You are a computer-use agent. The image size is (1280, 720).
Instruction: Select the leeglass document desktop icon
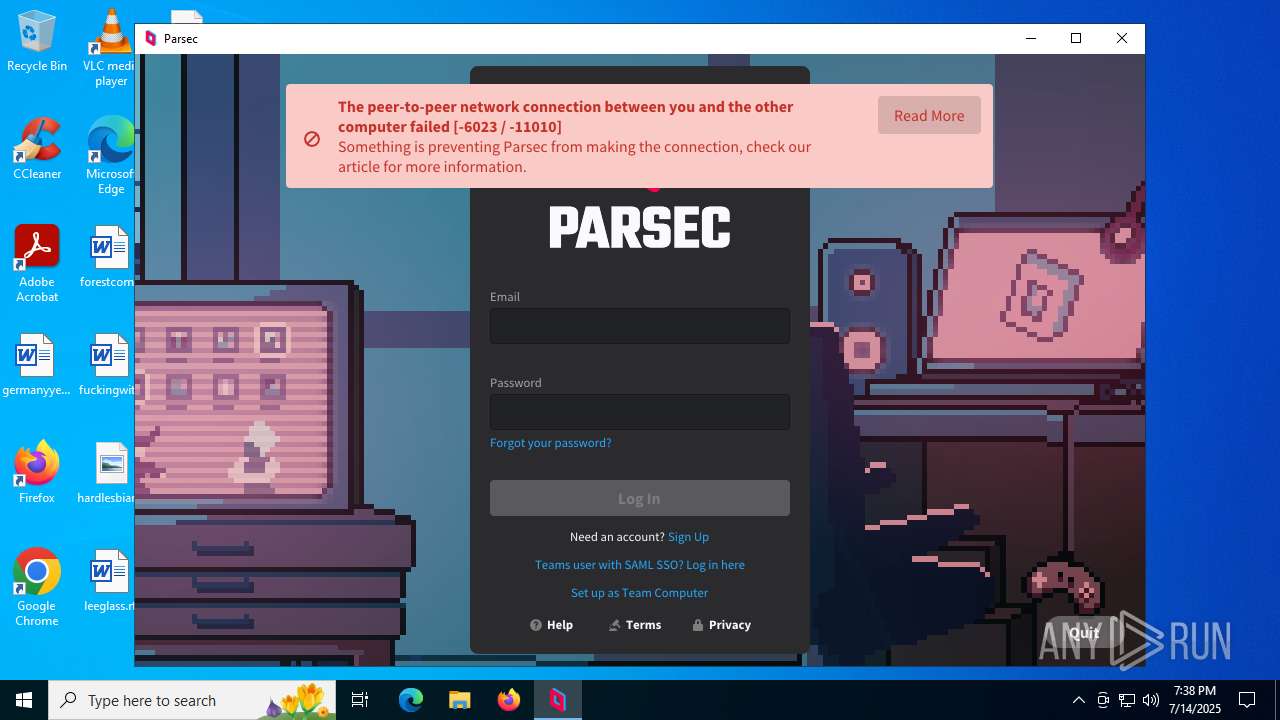coord(109,581)
